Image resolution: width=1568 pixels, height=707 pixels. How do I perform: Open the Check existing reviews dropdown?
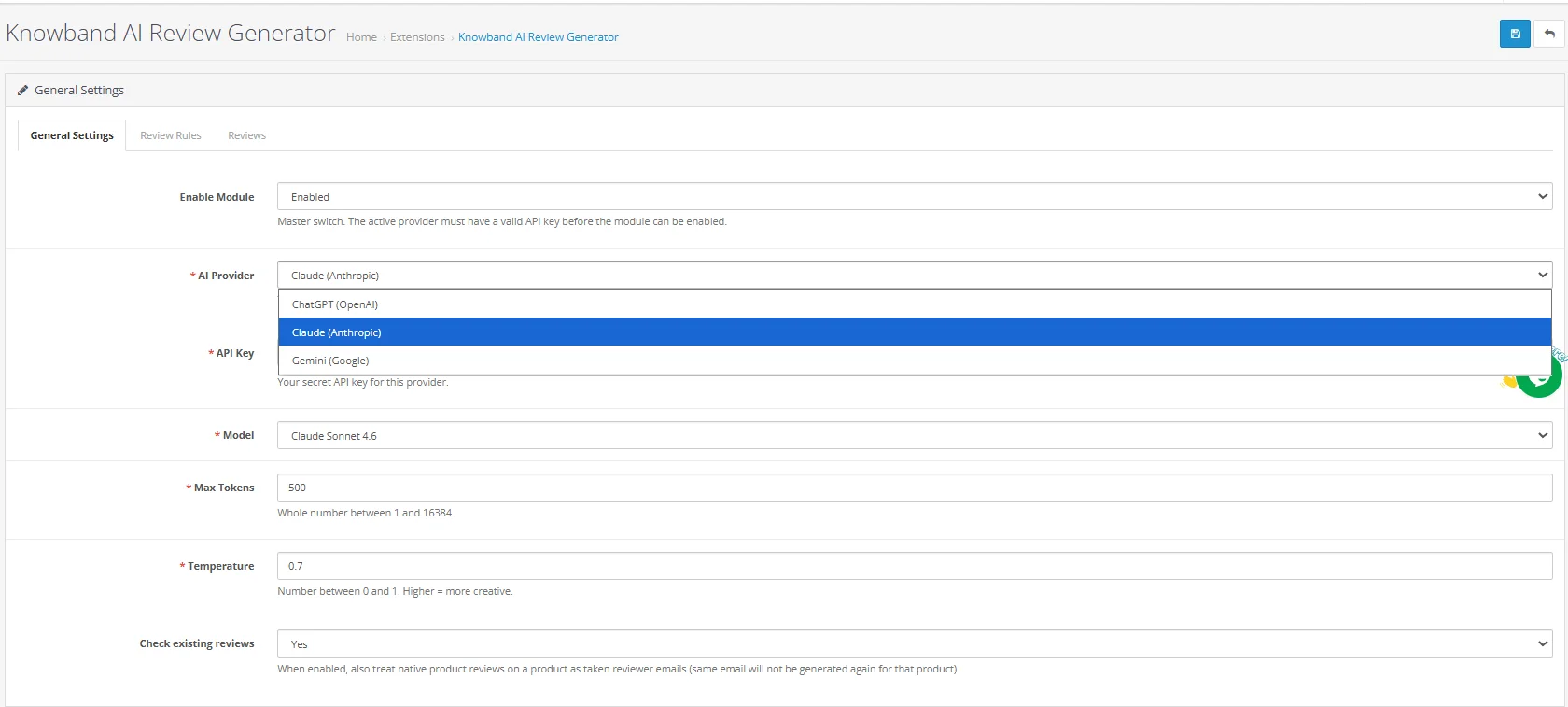click(x=915, y=643)
